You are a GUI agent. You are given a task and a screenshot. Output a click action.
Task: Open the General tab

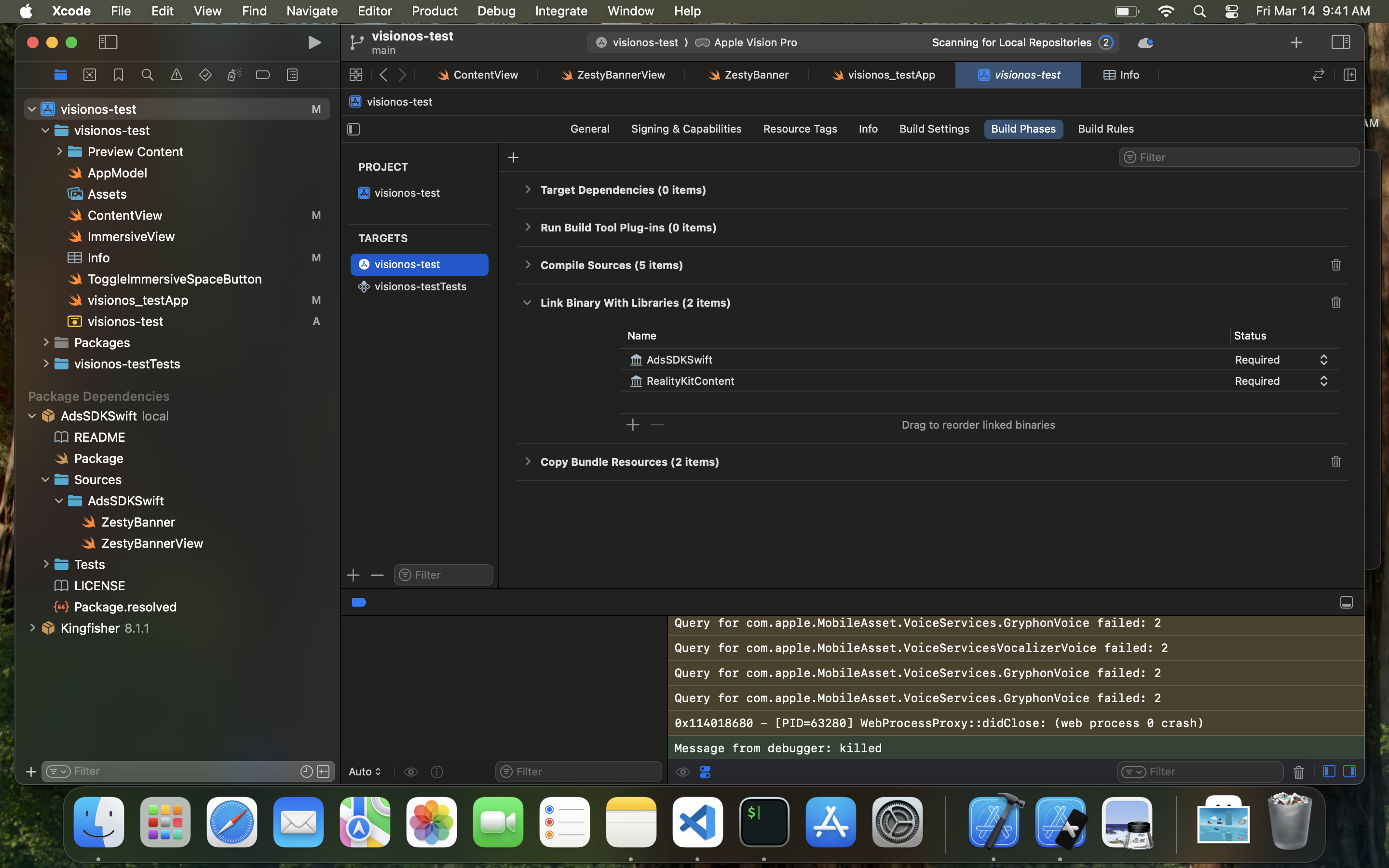pos(589,129)
